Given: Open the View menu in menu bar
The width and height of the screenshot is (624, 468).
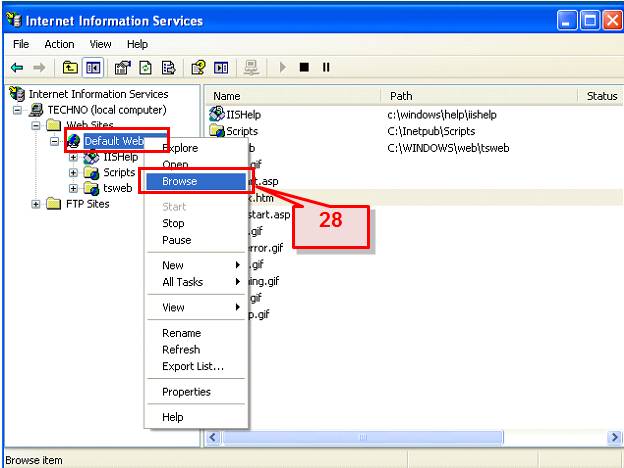Looking at the screenshot, I should [x=100, y=44].
